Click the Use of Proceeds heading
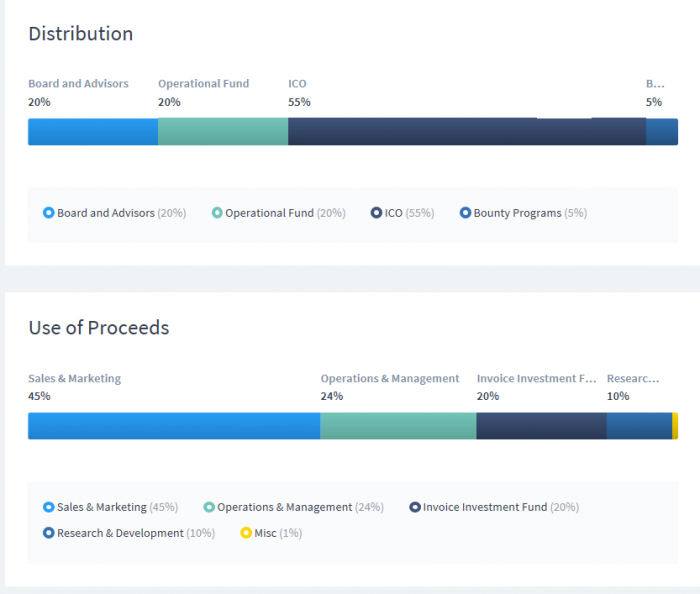 99,328
